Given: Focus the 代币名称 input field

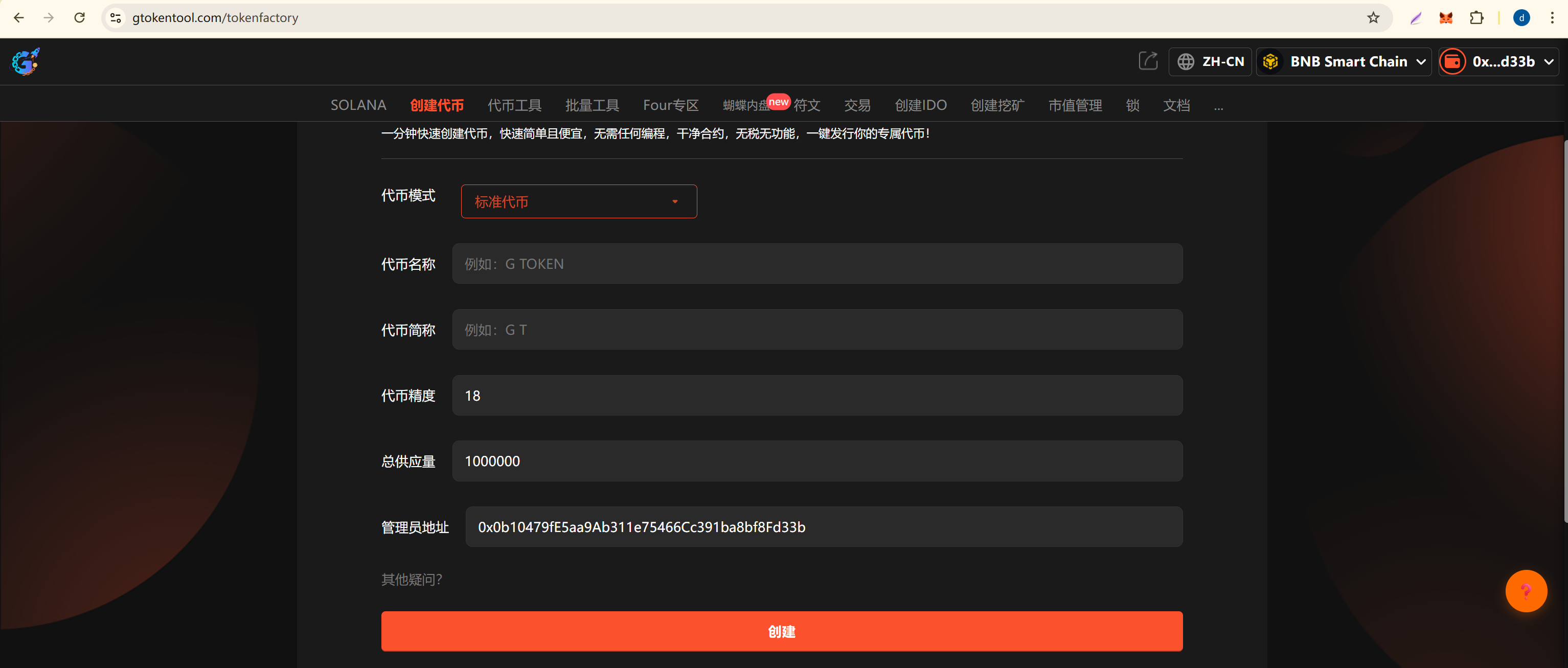Looking at the screenshot, I should tap(817, 263).
